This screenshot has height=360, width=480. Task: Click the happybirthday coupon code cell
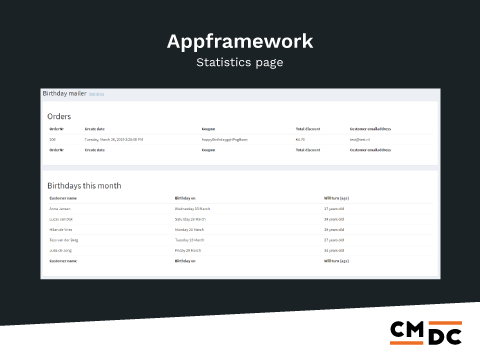pos(225,140)
